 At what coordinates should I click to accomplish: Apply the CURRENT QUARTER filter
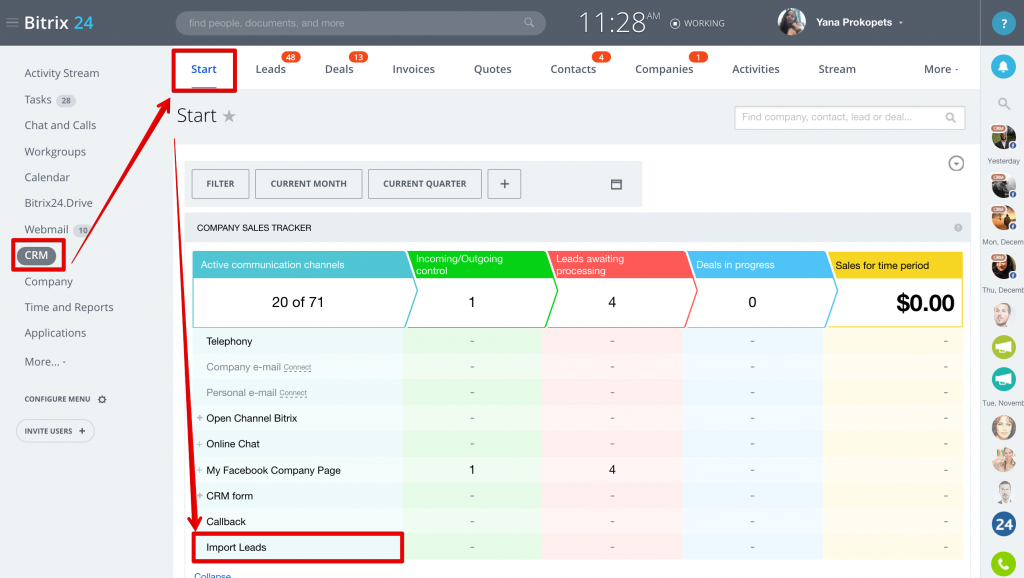click(424, 184)
